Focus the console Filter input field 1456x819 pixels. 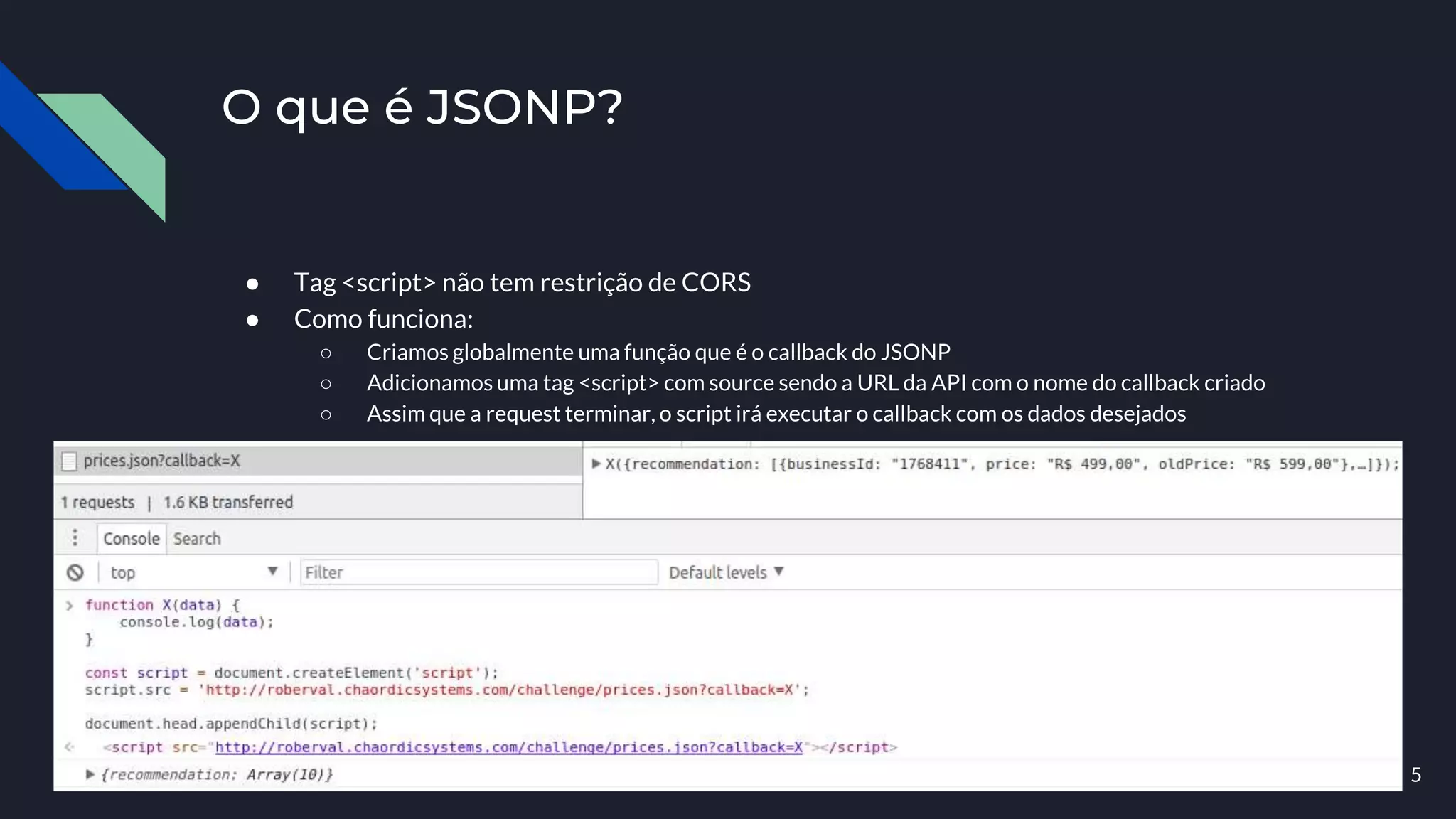tap(478, 572)
